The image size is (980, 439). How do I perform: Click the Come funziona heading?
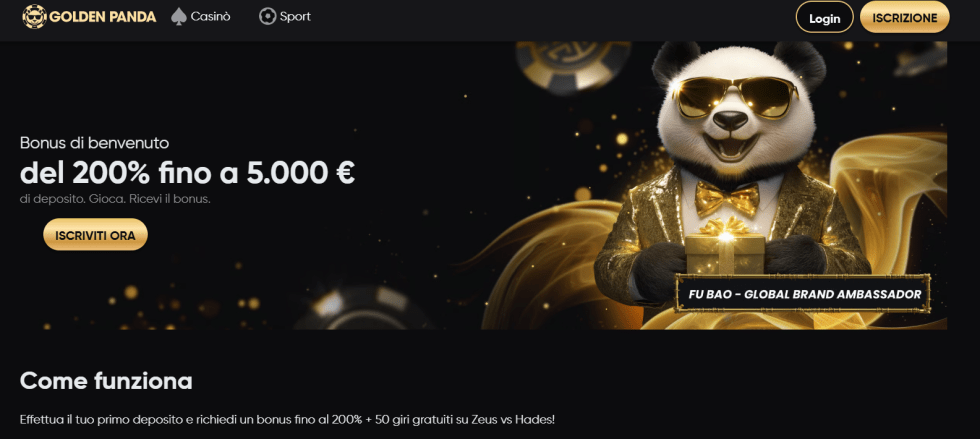[x=106, y=380]
